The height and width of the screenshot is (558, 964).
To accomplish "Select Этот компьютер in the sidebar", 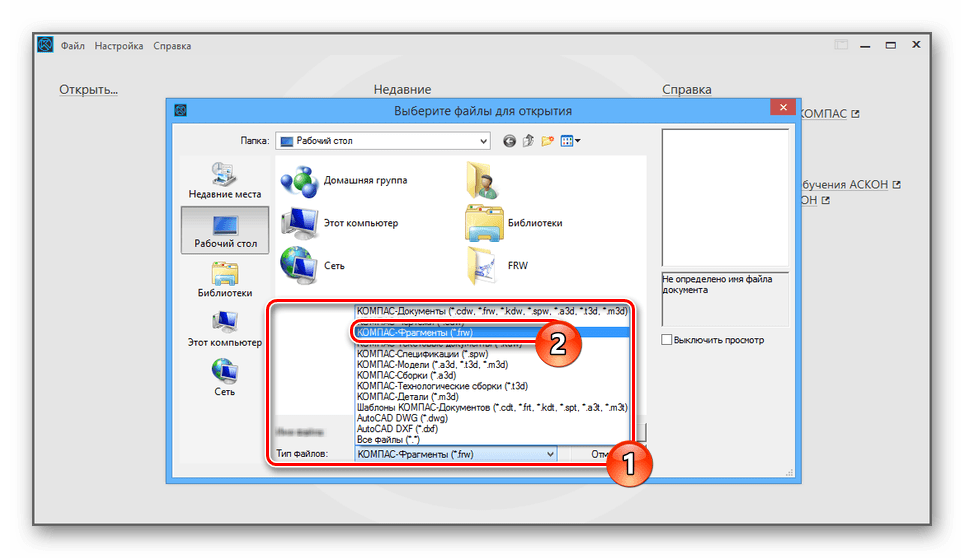I will (224, 329).
